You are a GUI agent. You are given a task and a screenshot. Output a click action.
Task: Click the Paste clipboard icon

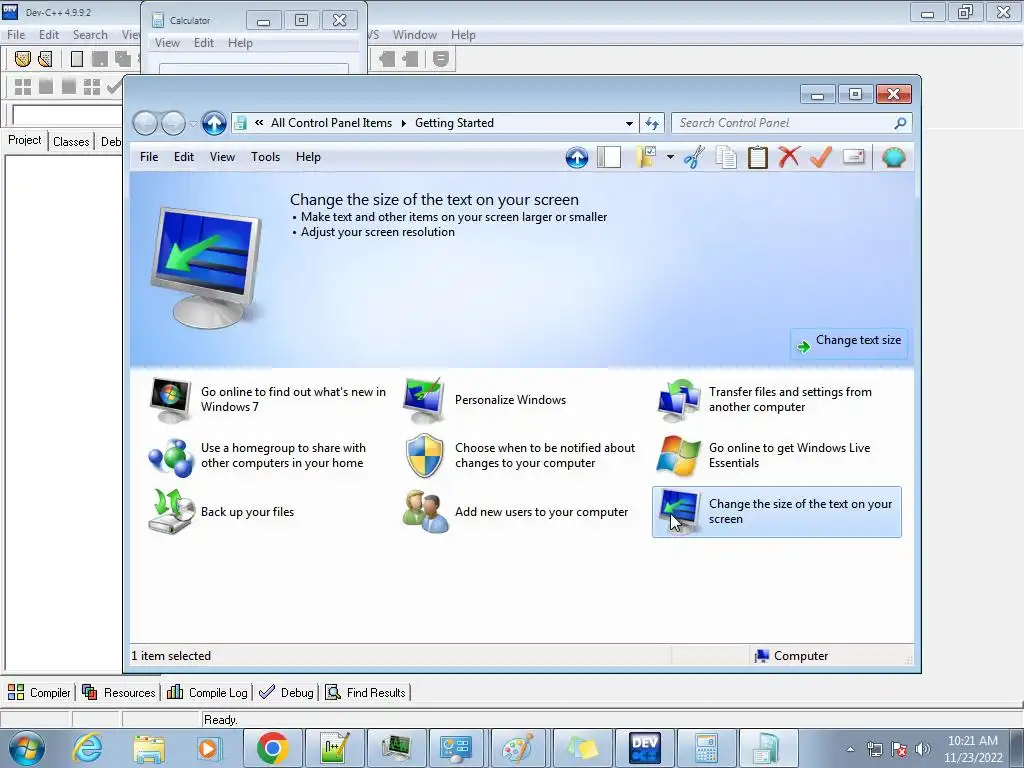pyautogui.click(x=758, y=157)
